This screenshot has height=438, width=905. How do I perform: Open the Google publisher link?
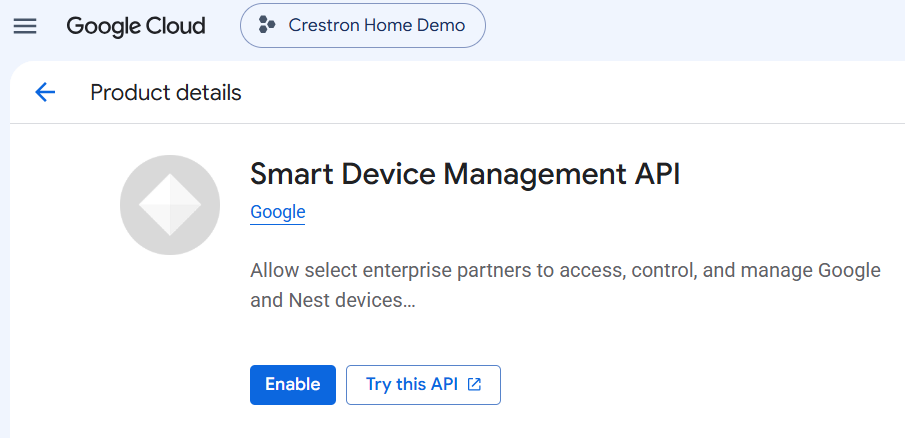point(278,212)
